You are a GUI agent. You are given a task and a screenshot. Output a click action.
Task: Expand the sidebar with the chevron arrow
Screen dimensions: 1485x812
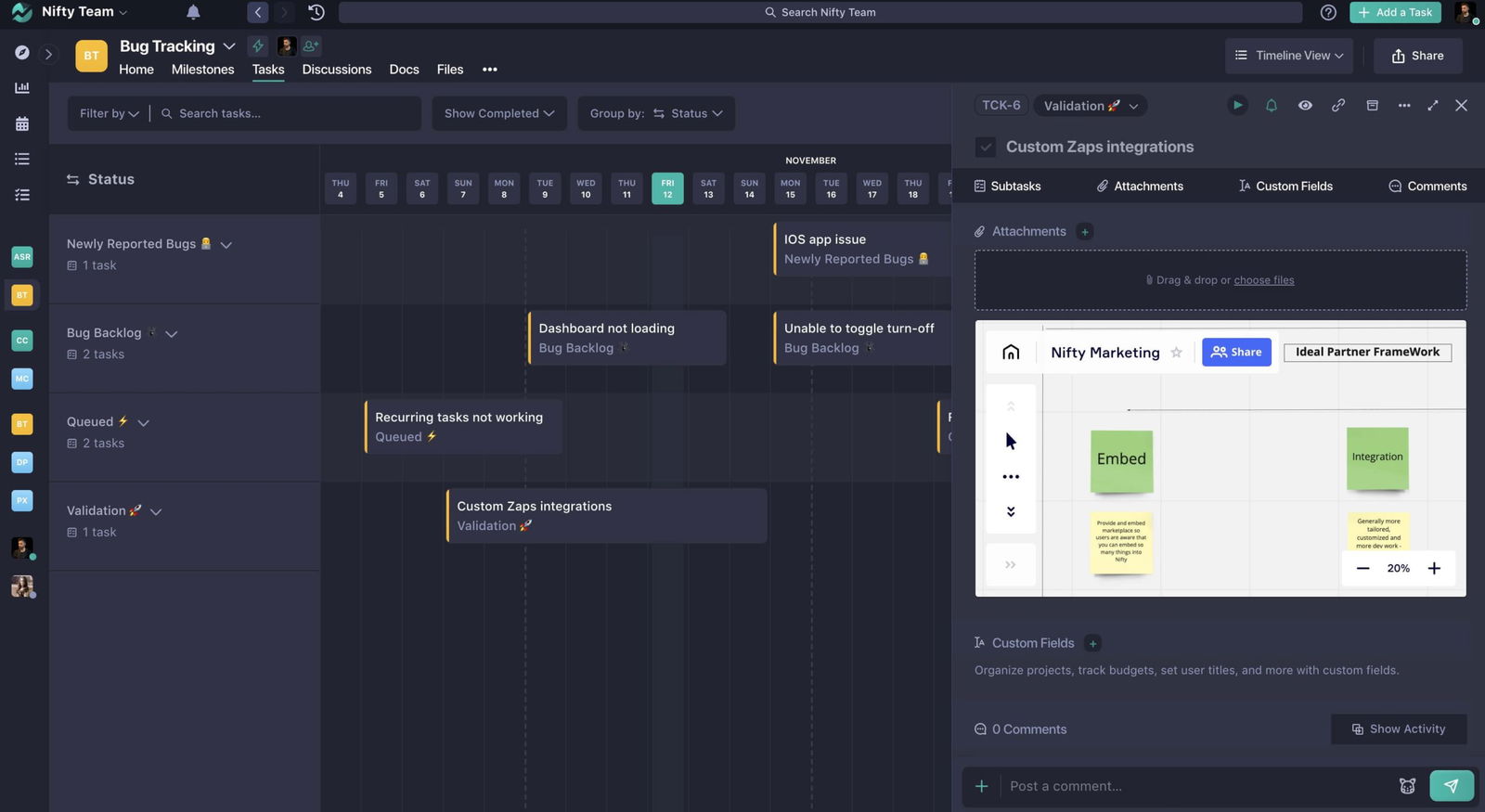[x=49, y=54]
